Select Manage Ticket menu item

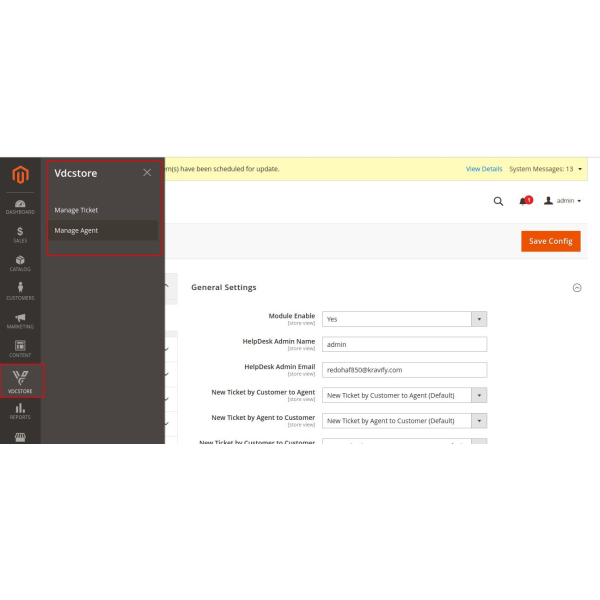click(76, 210)
